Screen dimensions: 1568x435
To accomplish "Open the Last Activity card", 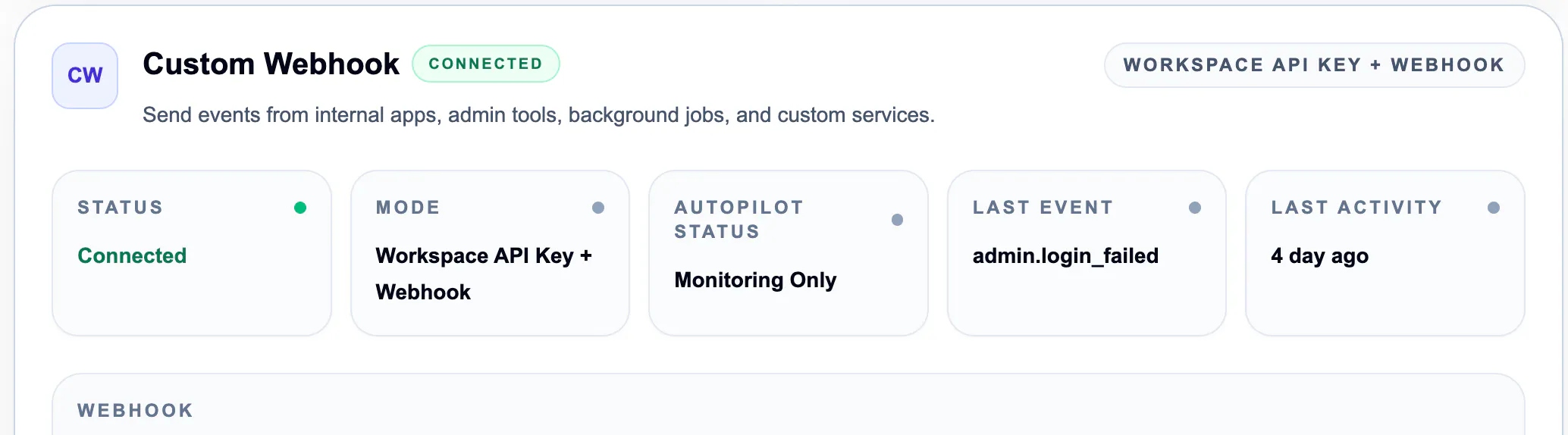I will [1385, 253].
